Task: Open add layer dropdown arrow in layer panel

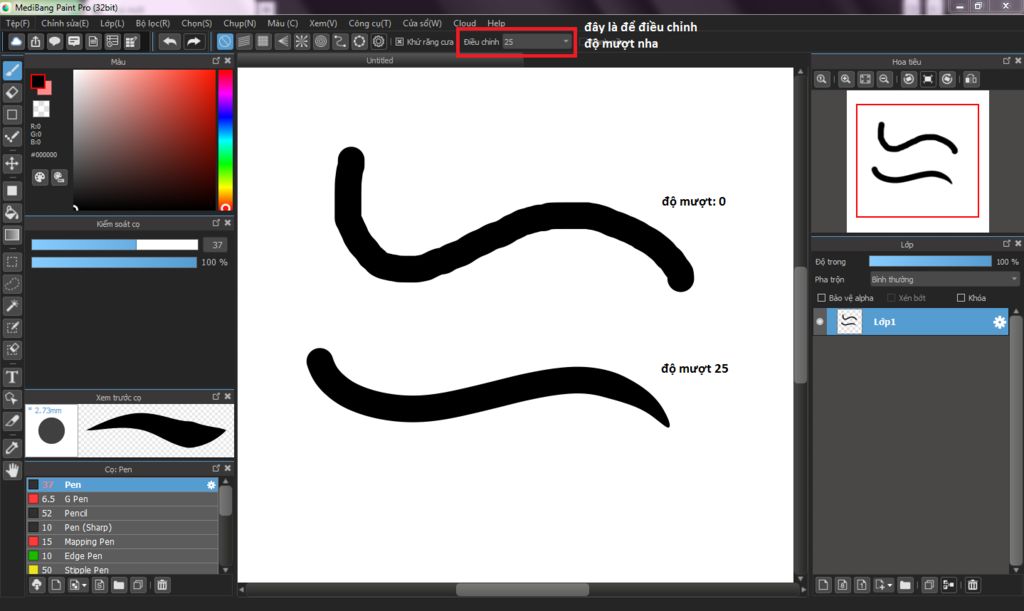Action: (884, 585)
